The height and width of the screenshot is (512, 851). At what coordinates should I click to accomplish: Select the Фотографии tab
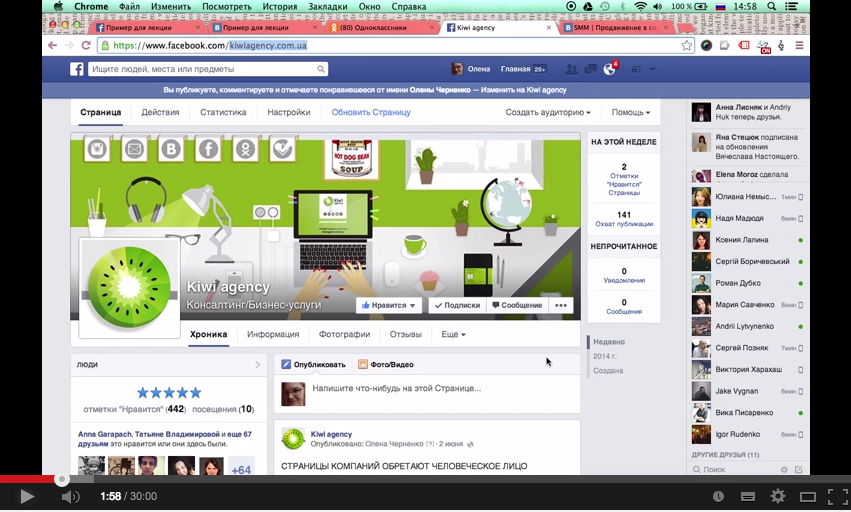(x=345, y=334)
